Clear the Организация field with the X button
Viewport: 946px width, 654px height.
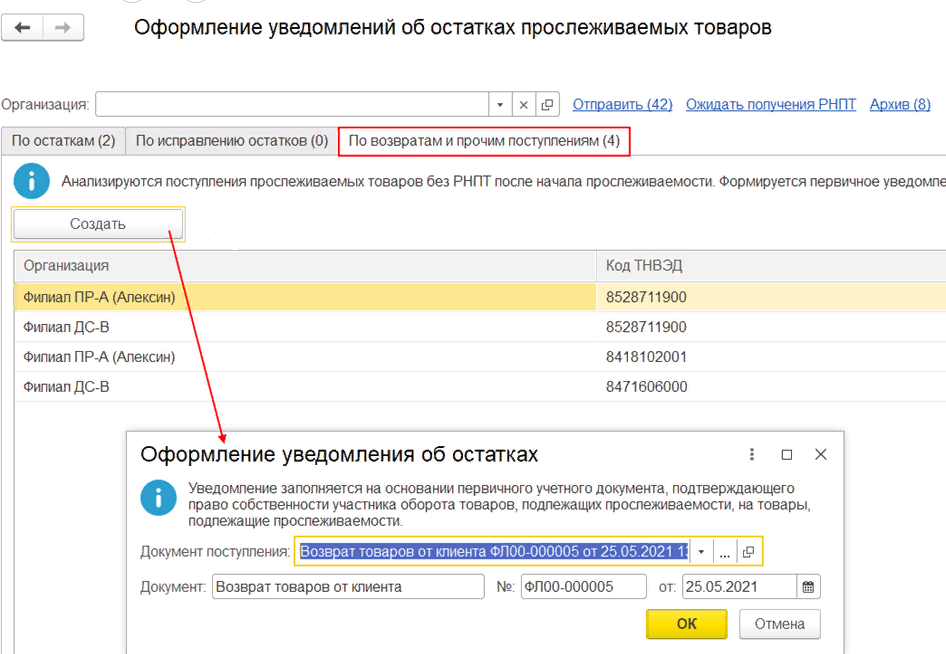[x=524, y=105]
